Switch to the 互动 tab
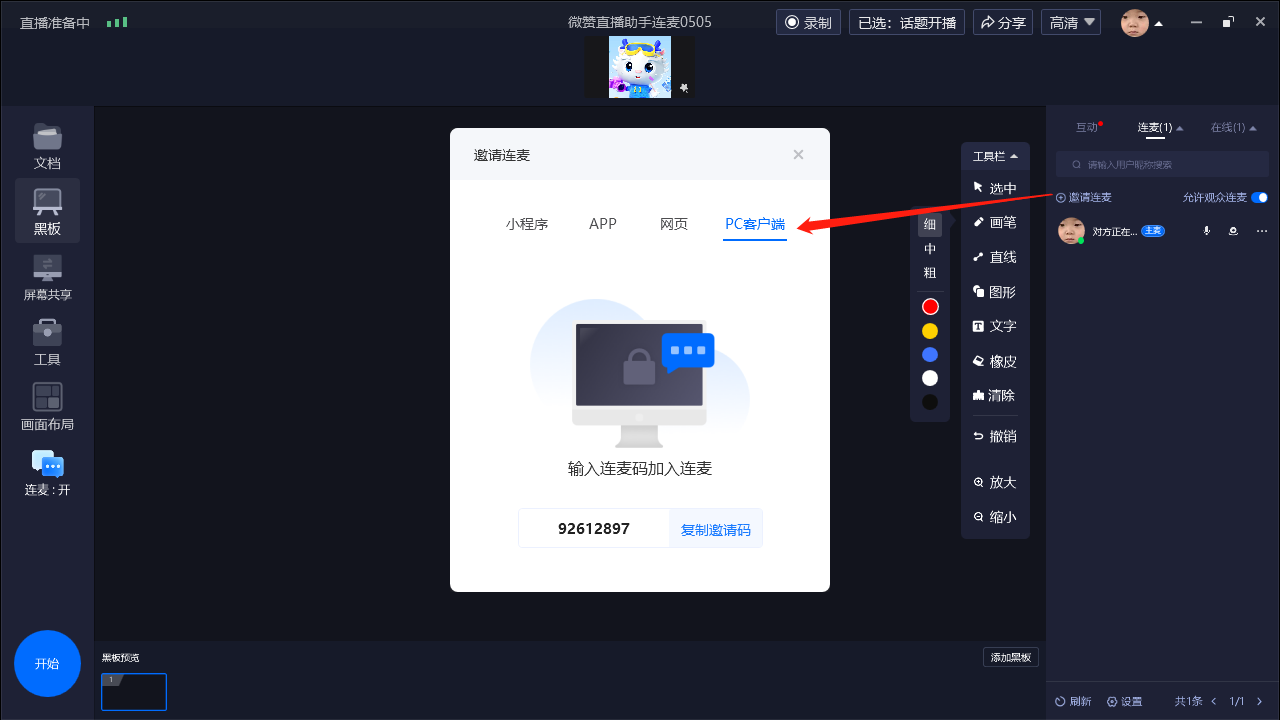The image size is (1280, 720). (1087, 127)
